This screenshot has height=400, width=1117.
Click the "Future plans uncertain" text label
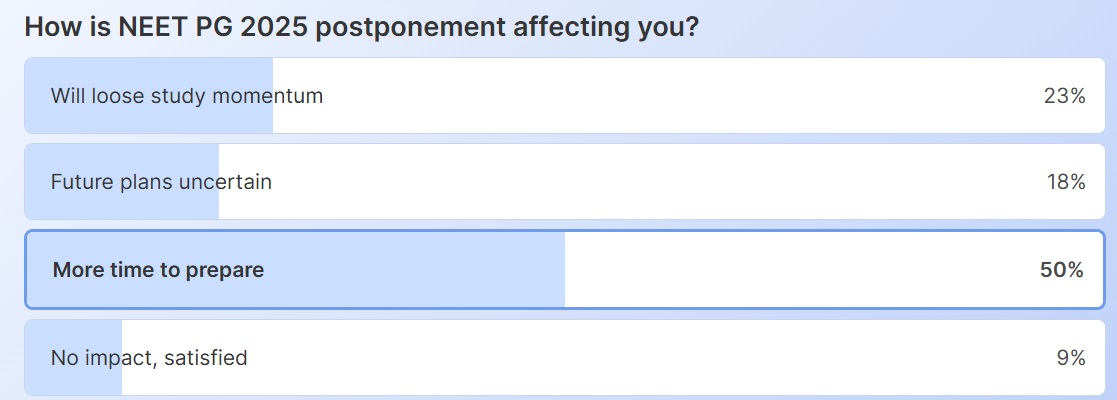point(161,182)
